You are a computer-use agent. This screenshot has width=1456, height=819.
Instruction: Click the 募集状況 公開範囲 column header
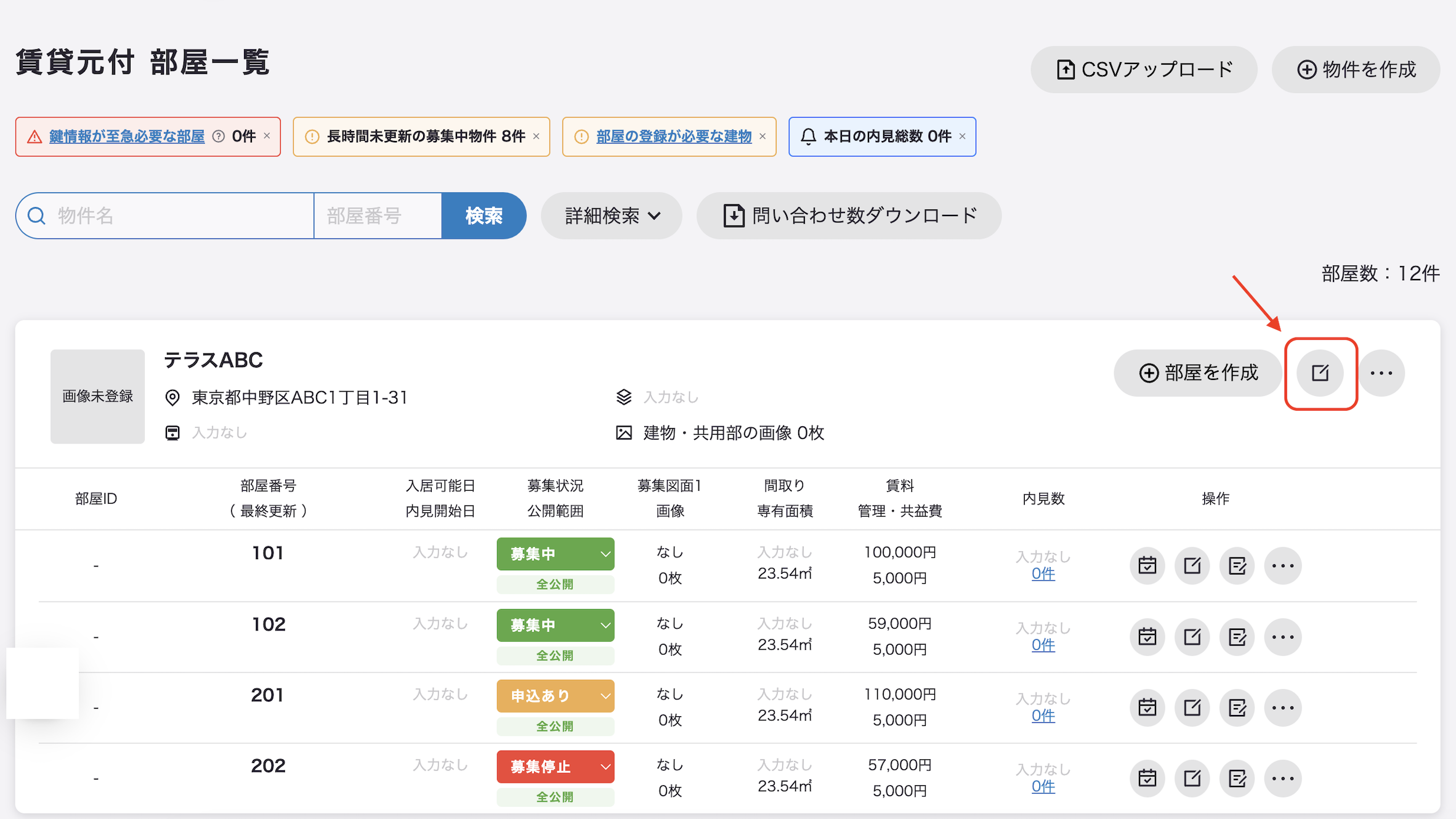click(555, 498)
